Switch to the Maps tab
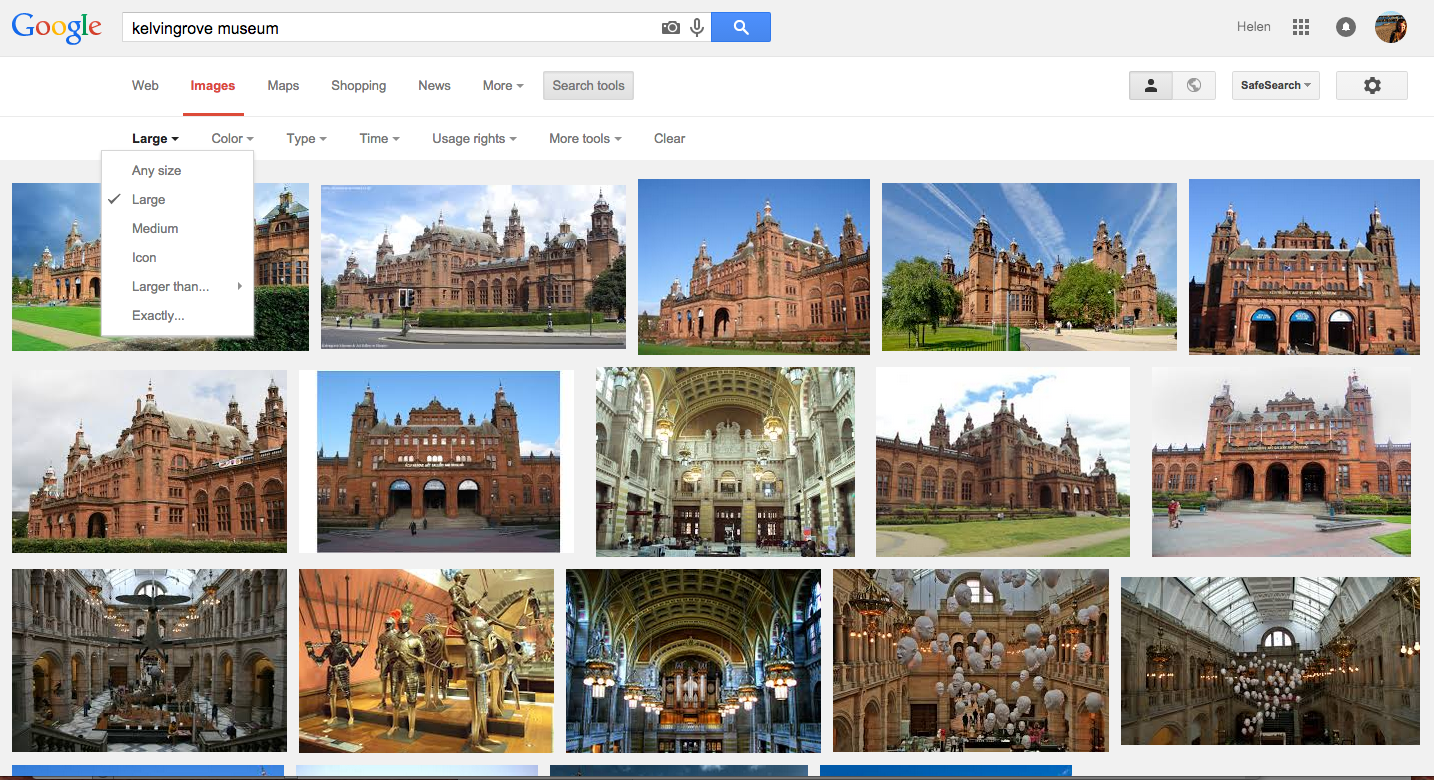This screenshot has height=780, width=1434. coord(282,85)
